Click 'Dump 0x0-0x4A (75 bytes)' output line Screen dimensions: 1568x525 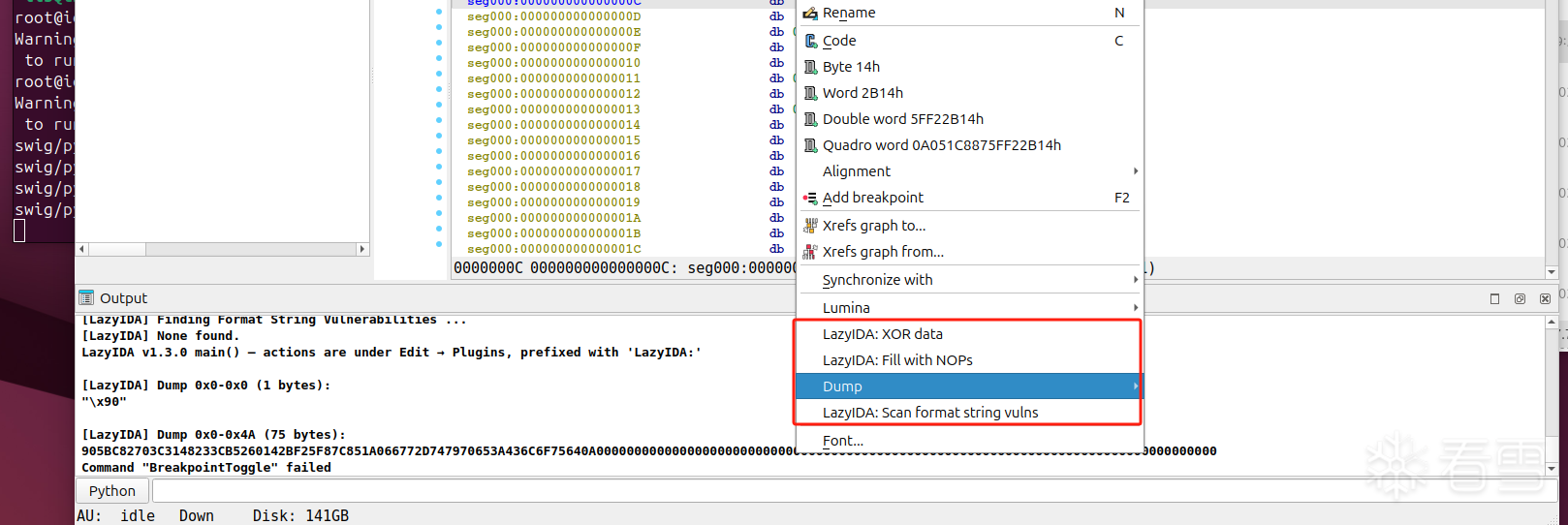click(x=213, y=435)
